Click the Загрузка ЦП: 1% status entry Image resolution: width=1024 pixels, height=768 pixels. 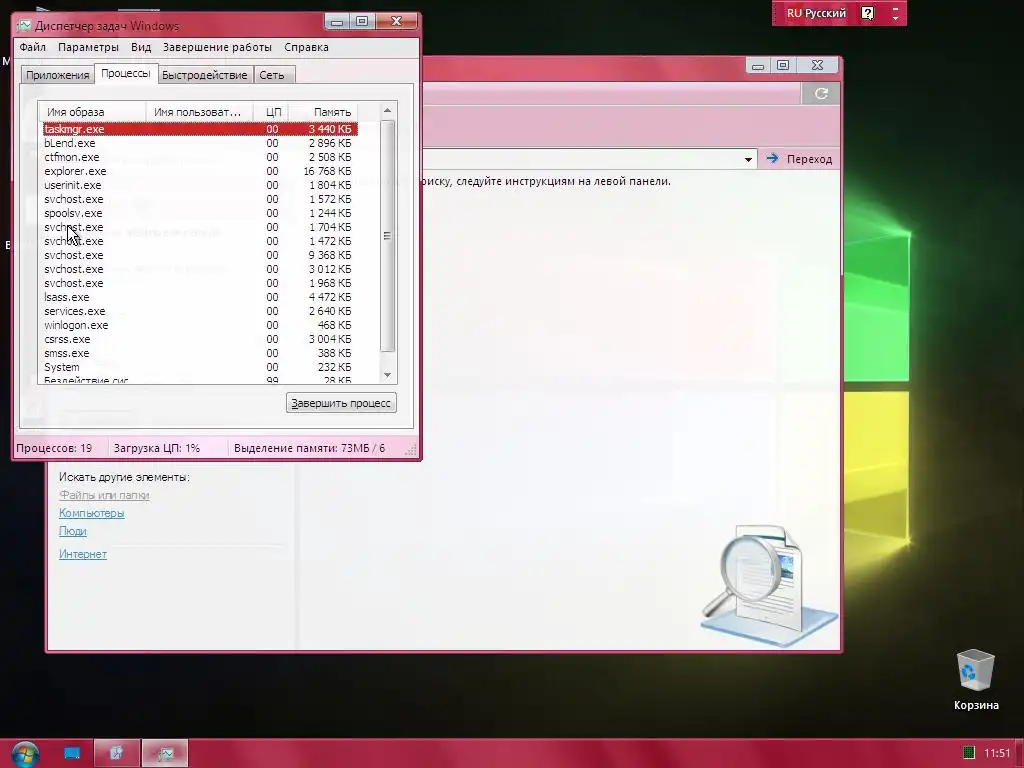157,449
